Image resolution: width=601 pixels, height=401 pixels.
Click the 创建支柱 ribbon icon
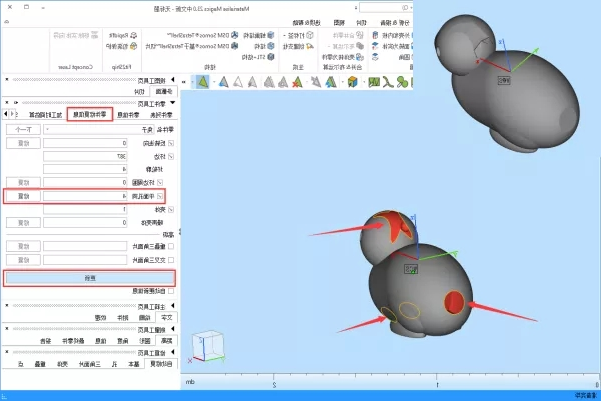(x=309, y=46)
